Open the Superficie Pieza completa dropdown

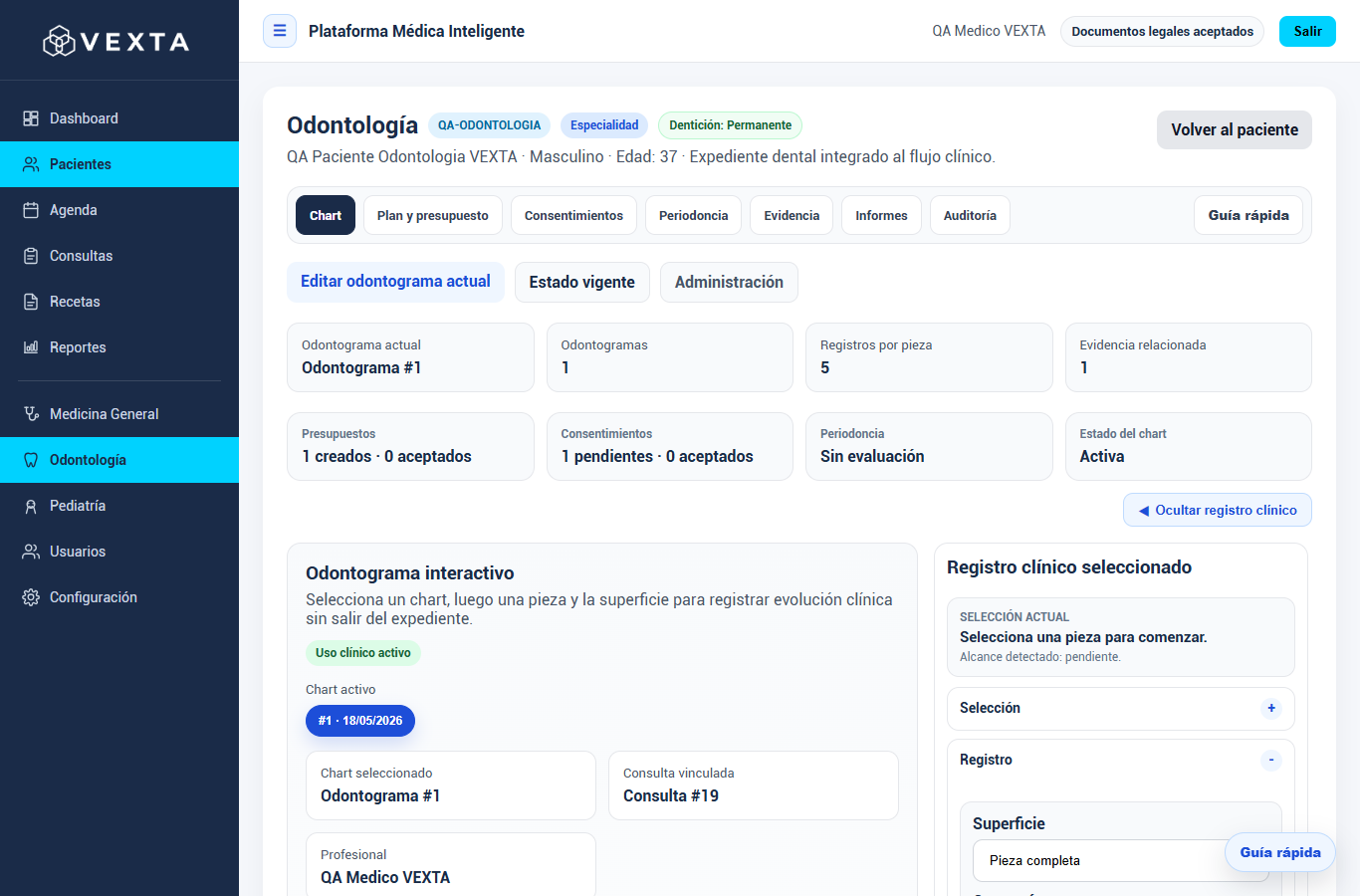pos(1121,860)
